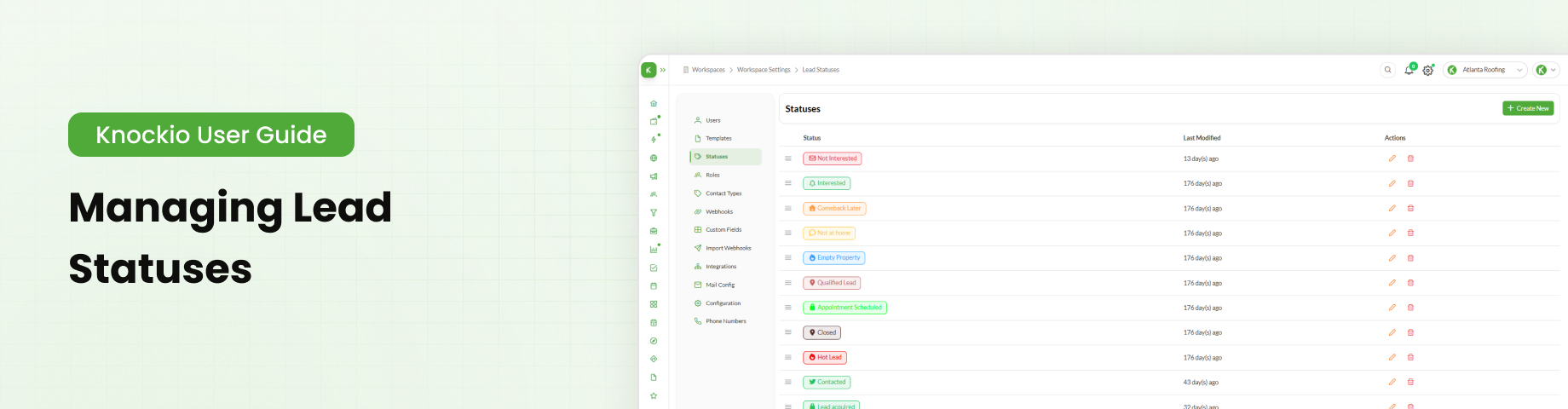Click the bar chart sidebar icon
Image resolution: width=1568 pixels, height=409 pixels.
[x=654, y=250]
